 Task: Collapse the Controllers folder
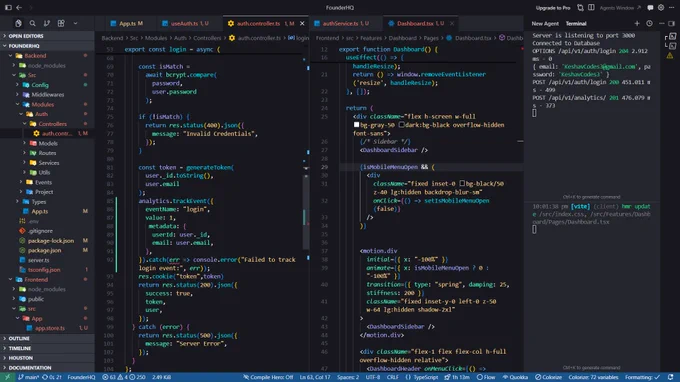47,124
